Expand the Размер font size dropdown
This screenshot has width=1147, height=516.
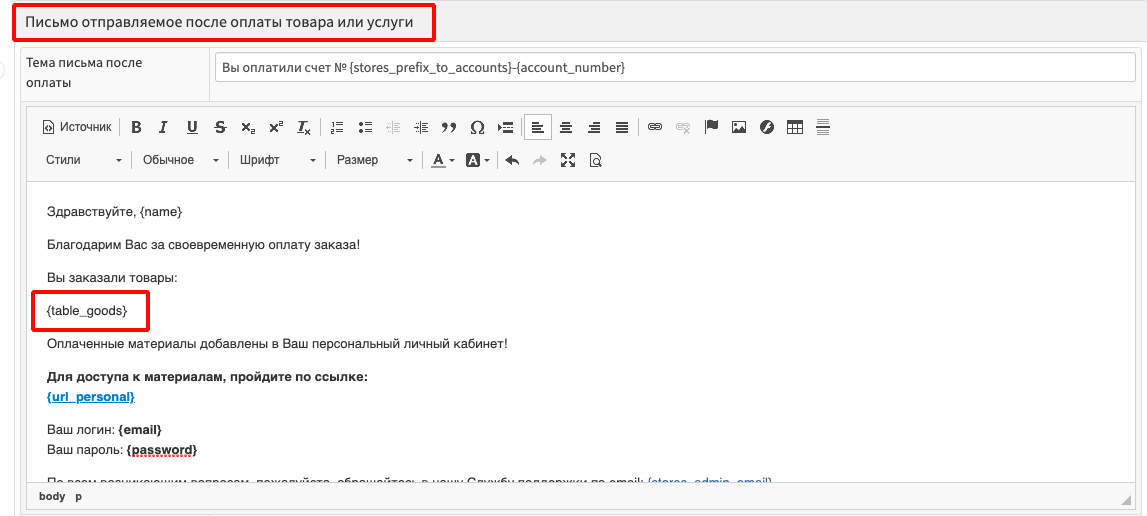click(374, 160)
